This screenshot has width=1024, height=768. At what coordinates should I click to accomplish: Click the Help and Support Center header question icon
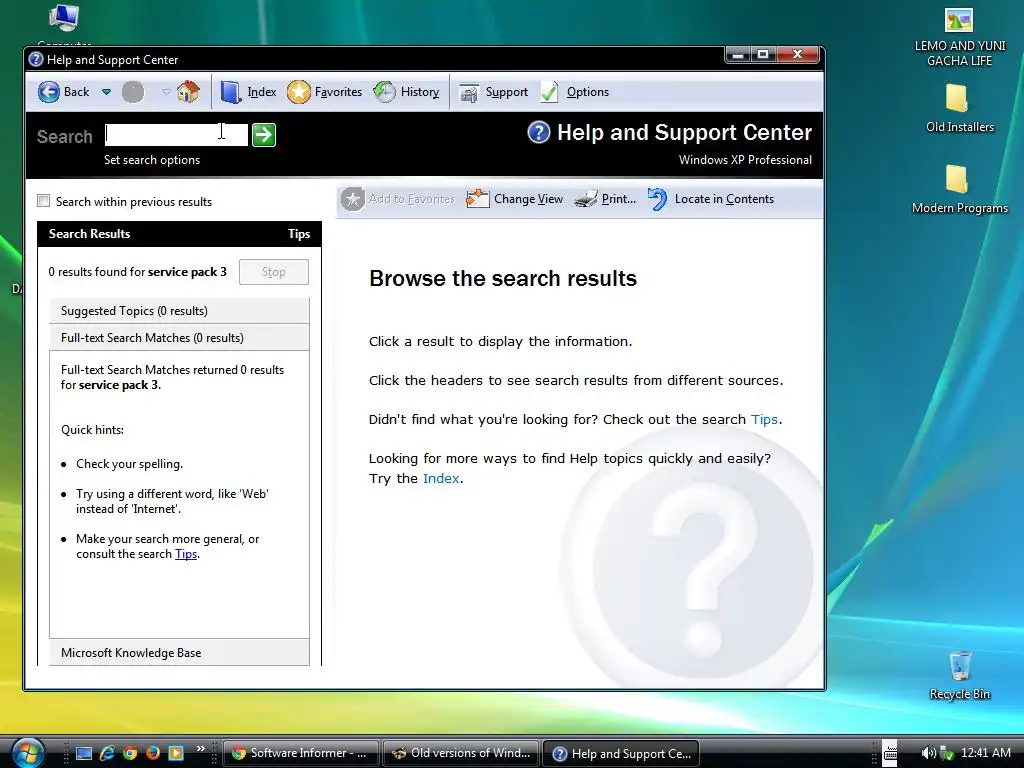coord(539,133)
